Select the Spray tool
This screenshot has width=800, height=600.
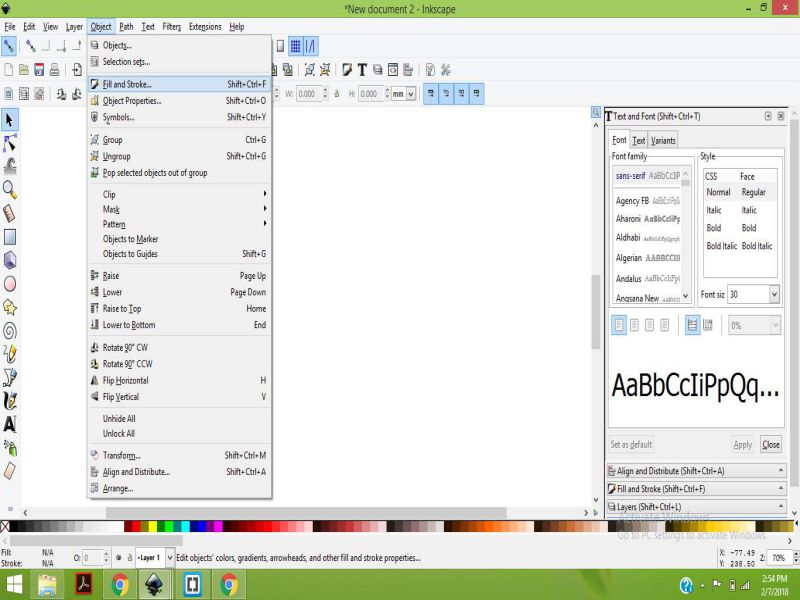tap(9, 448)
